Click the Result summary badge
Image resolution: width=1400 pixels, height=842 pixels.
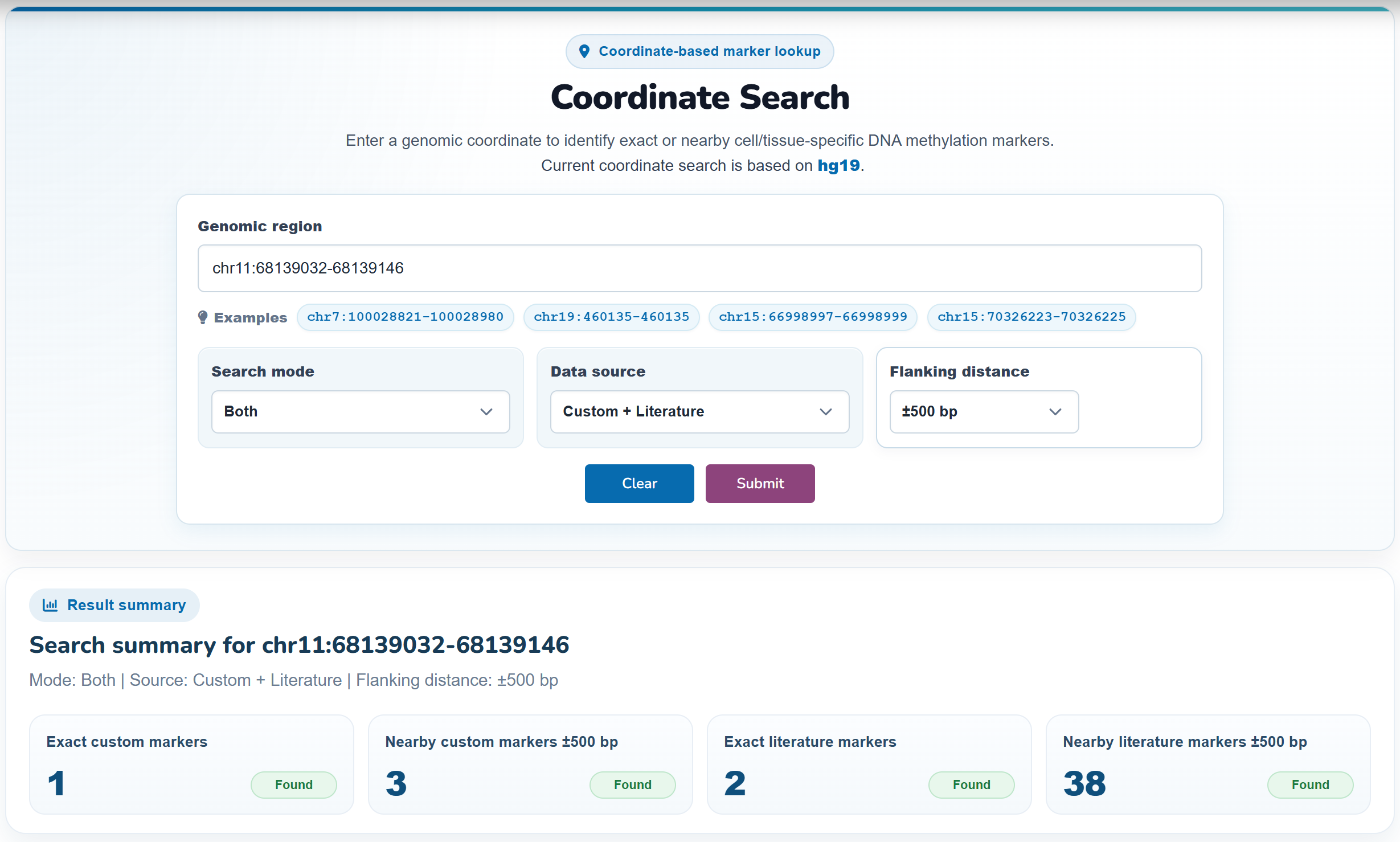[114, 605]
